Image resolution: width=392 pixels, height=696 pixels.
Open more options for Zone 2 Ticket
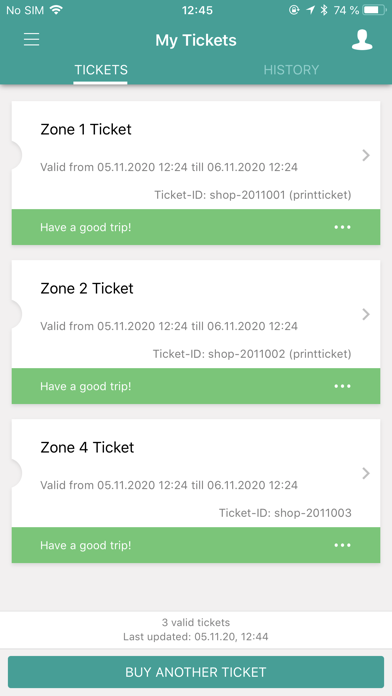[x=342, y=386]
